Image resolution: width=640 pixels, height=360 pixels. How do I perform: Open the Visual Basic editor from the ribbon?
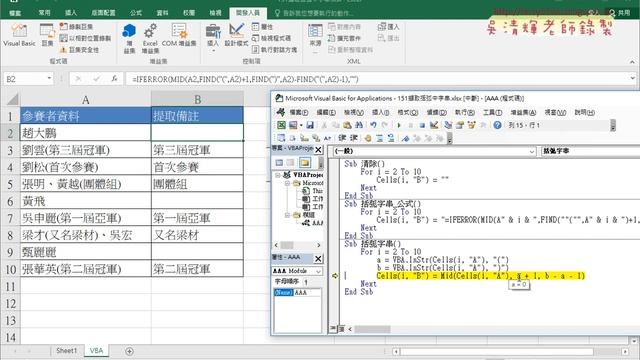point(19,35)
